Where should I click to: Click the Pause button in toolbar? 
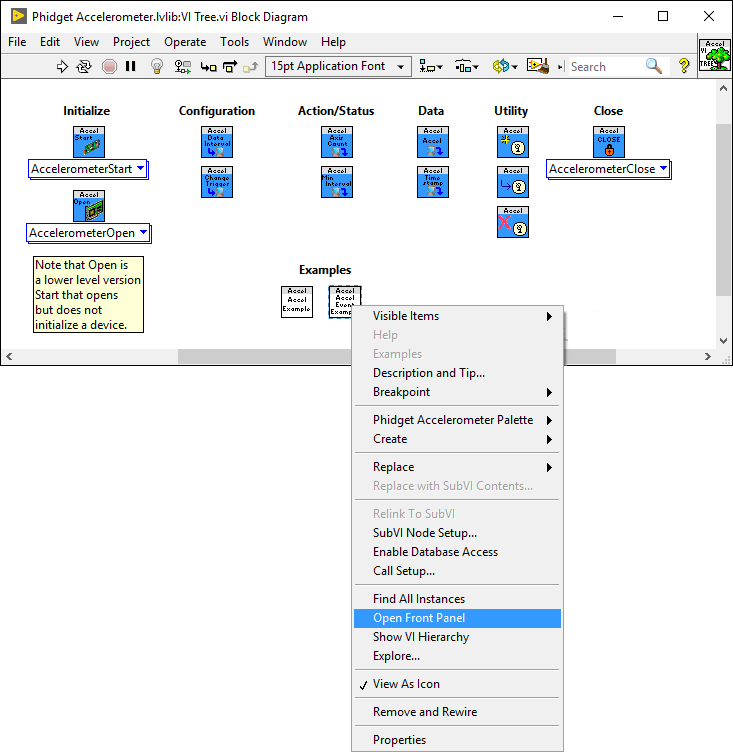(130, 66)
